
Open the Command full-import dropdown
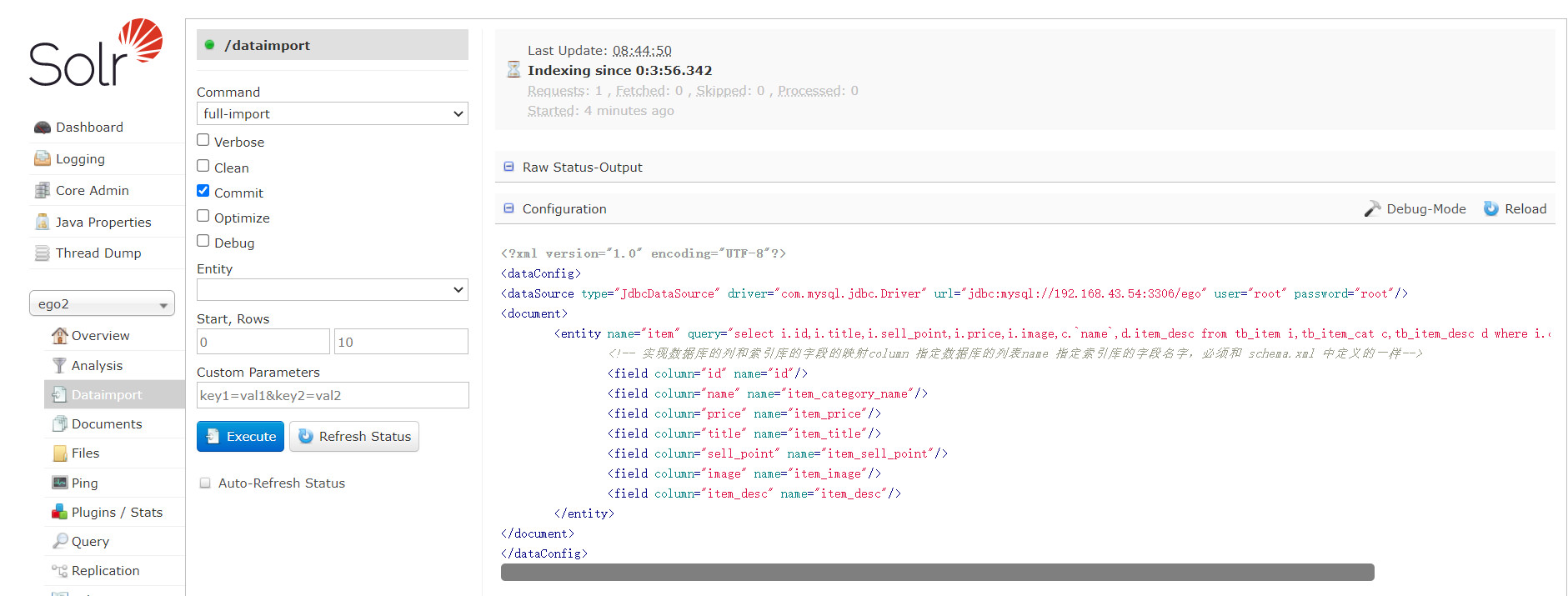tap(333, 113)
